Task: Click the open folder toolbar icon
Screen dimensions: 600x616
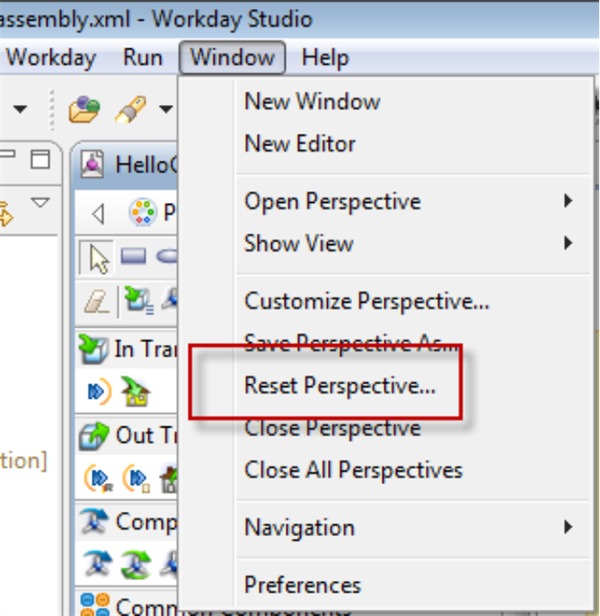Action: 84,109
